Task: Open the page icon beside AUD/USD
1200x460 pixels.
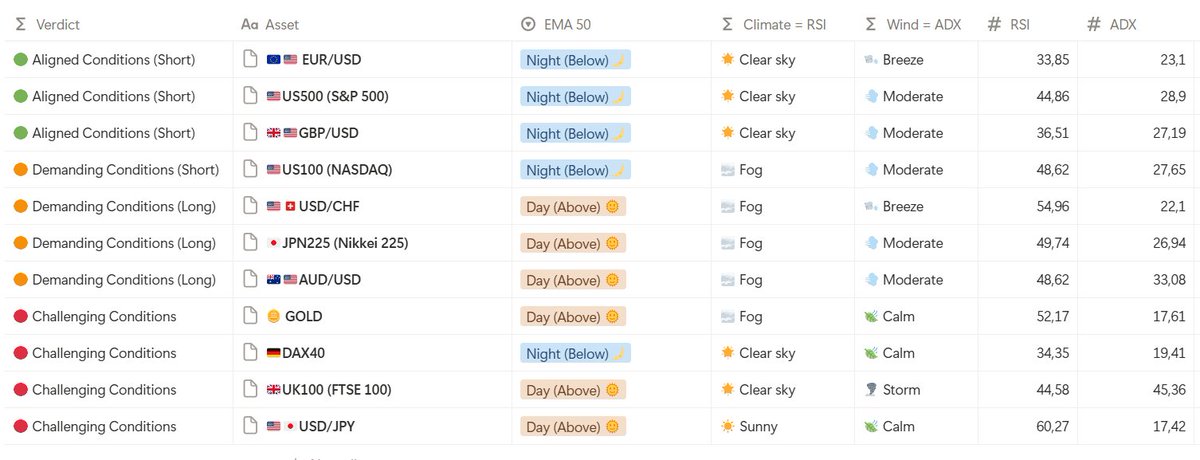Action: pos(251,280)
